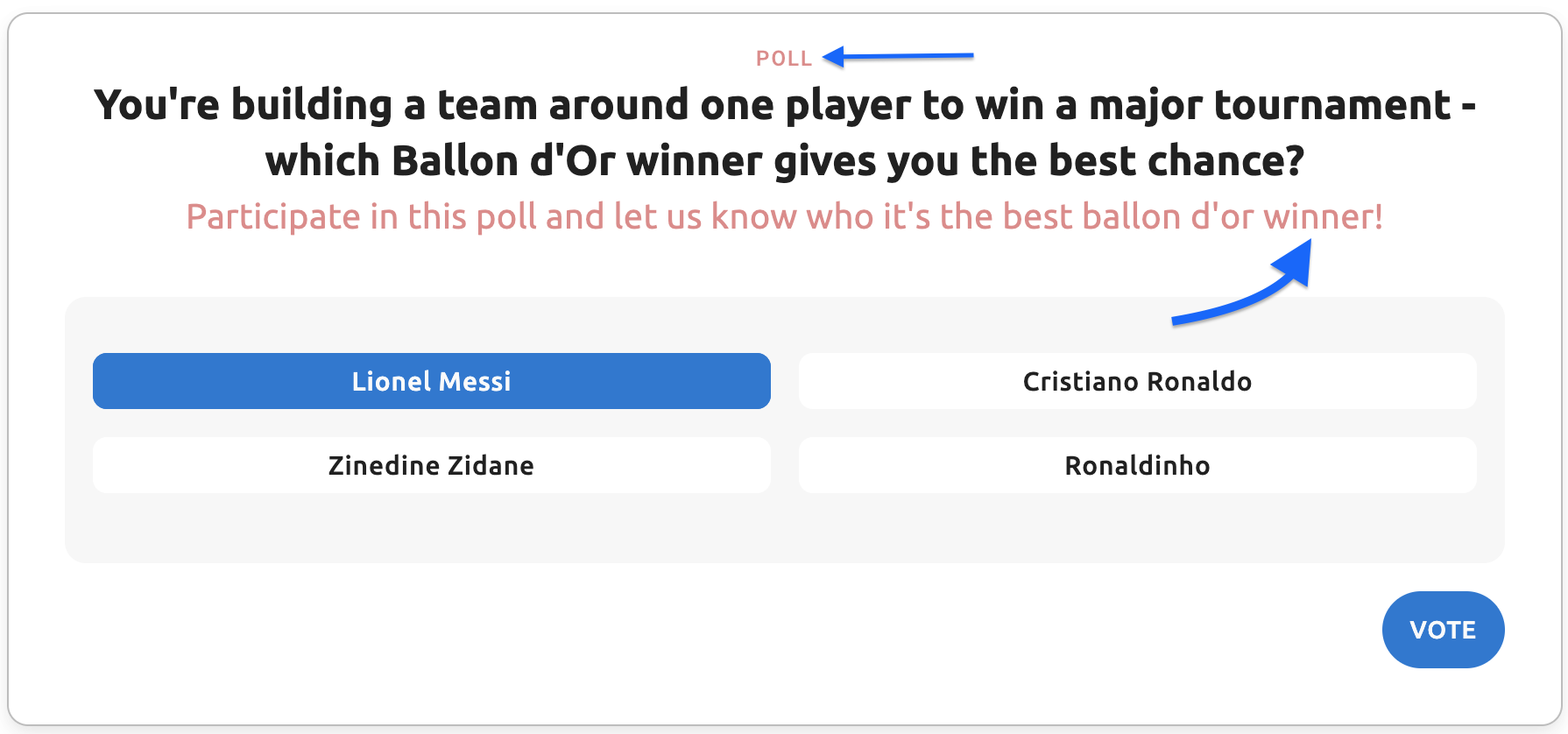This screenshot has width=1568, height=734.
Task: Choose Cristiano Ronaldo as your answer
Action: [1137, 381]
